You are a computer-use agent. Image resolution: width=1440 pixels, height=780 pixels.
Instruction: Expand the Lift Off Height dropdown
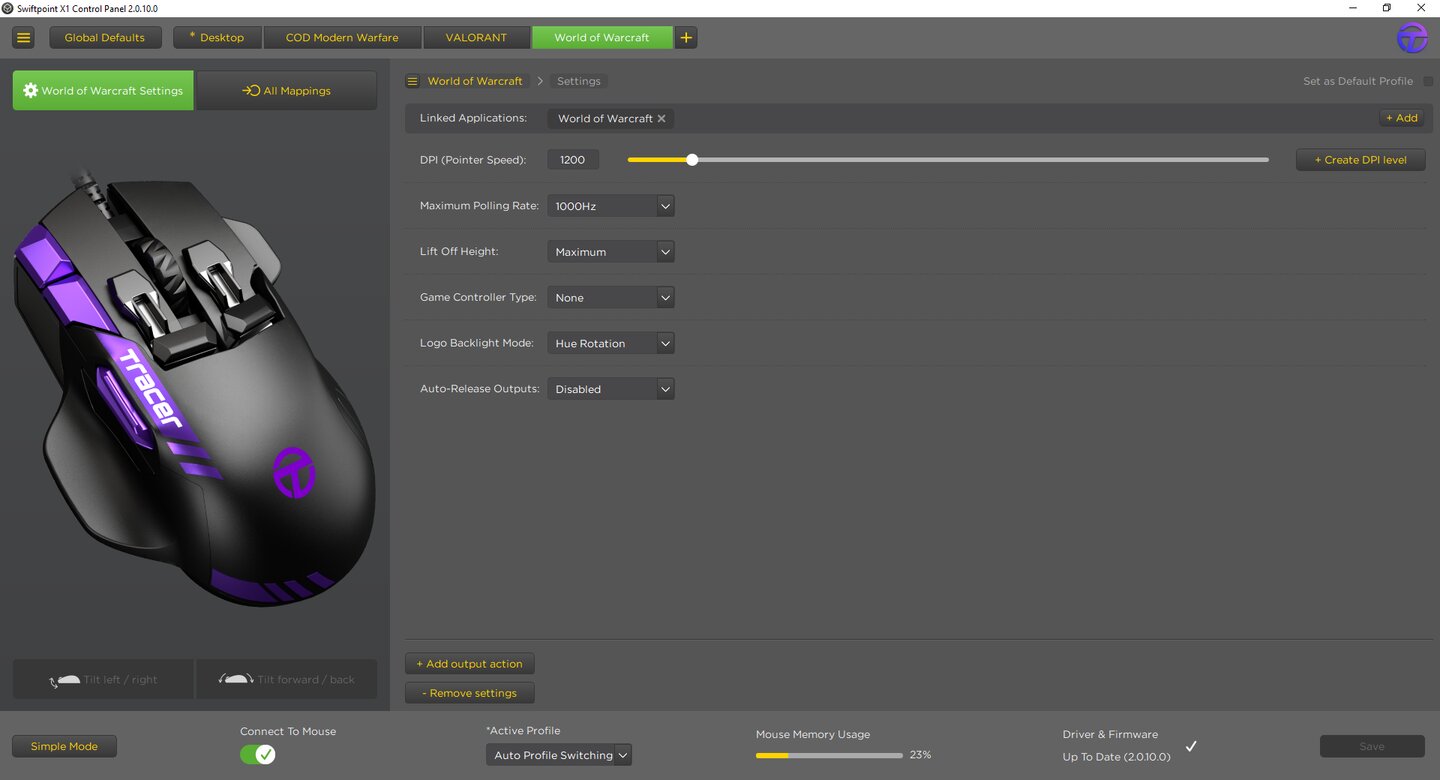click(x=611, y=252)
